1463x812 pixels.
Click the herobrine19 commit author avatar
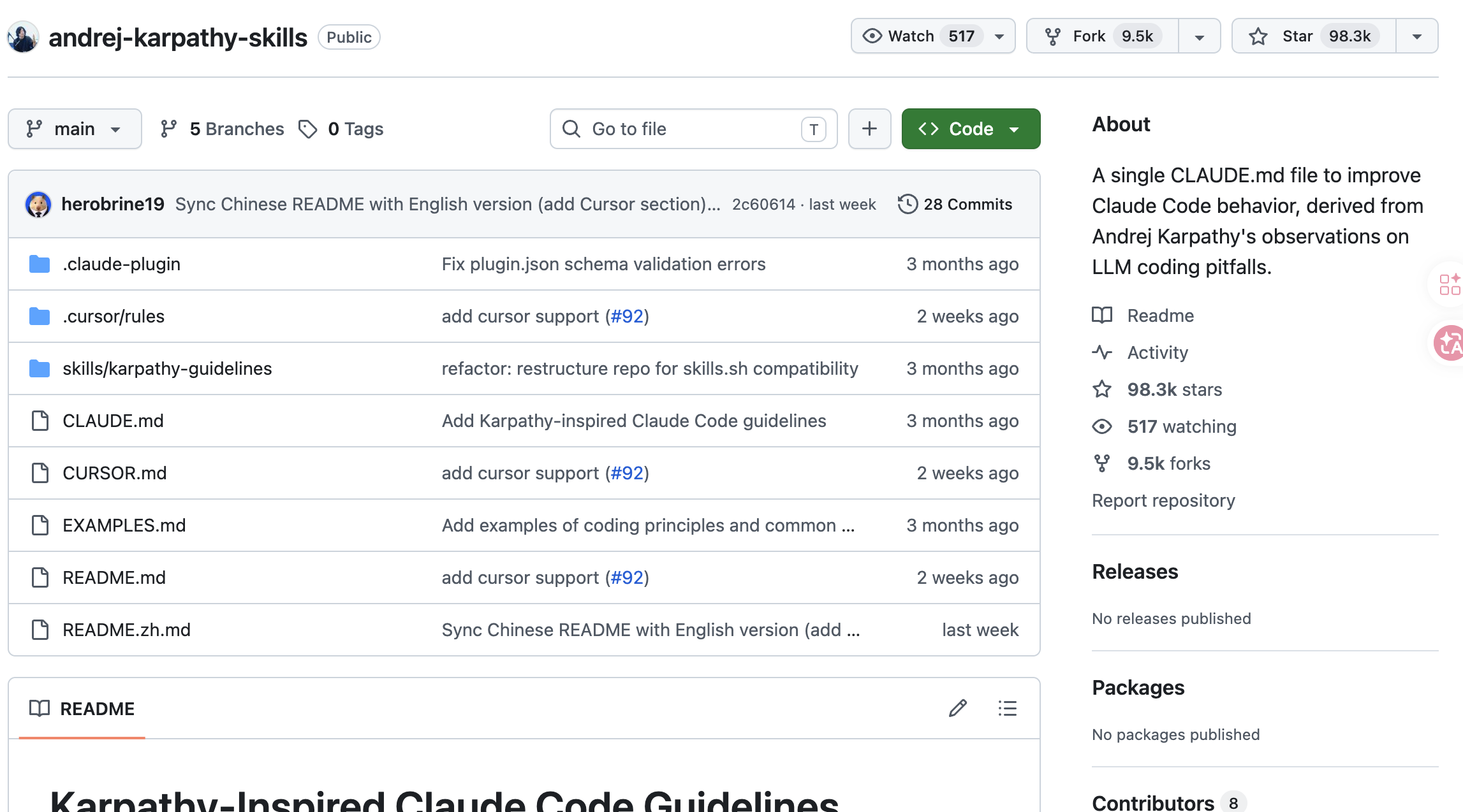coord(38,205)
